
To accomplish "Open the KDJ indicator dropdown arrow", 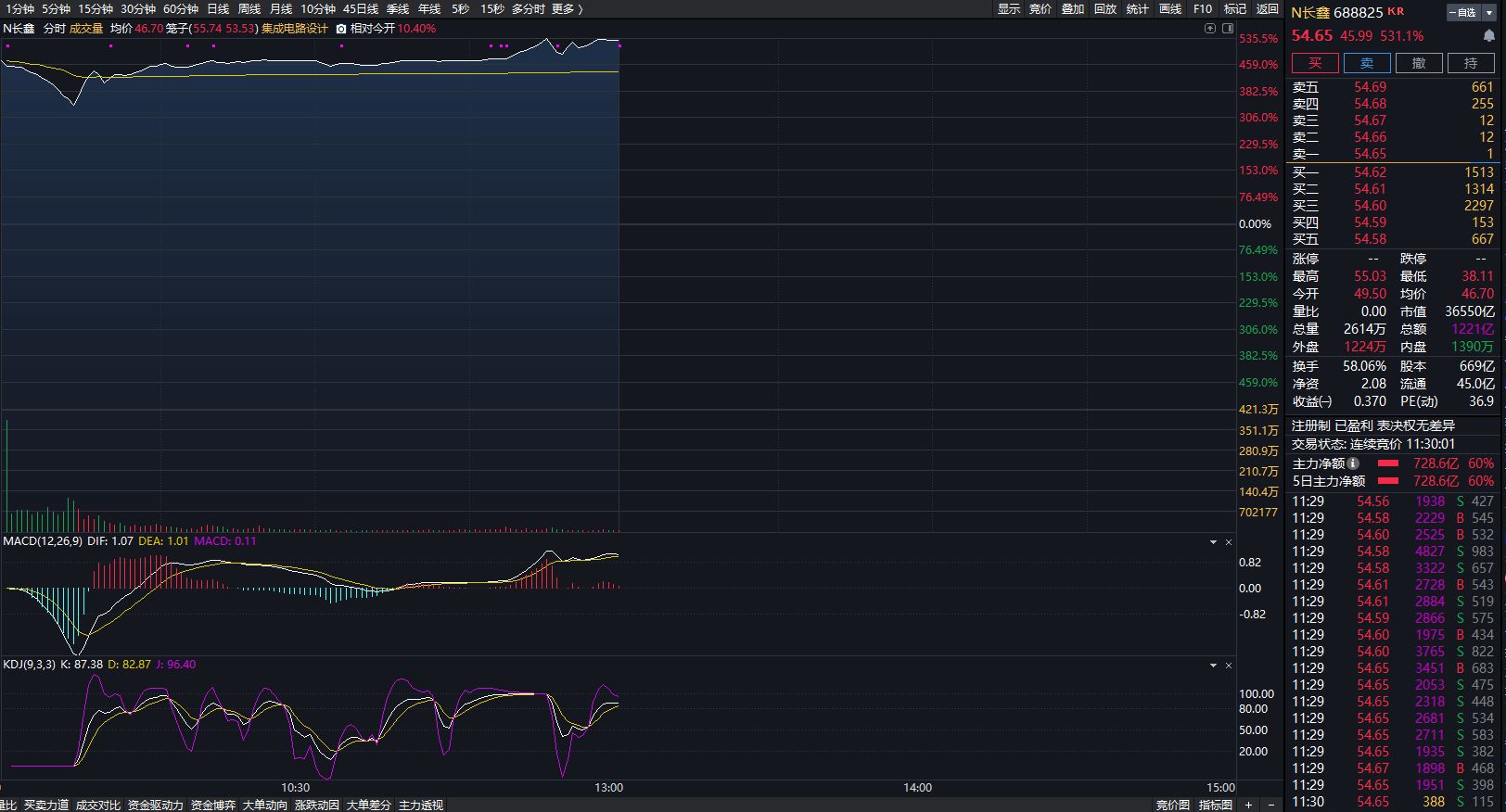I will click(x=1213, y=666).
